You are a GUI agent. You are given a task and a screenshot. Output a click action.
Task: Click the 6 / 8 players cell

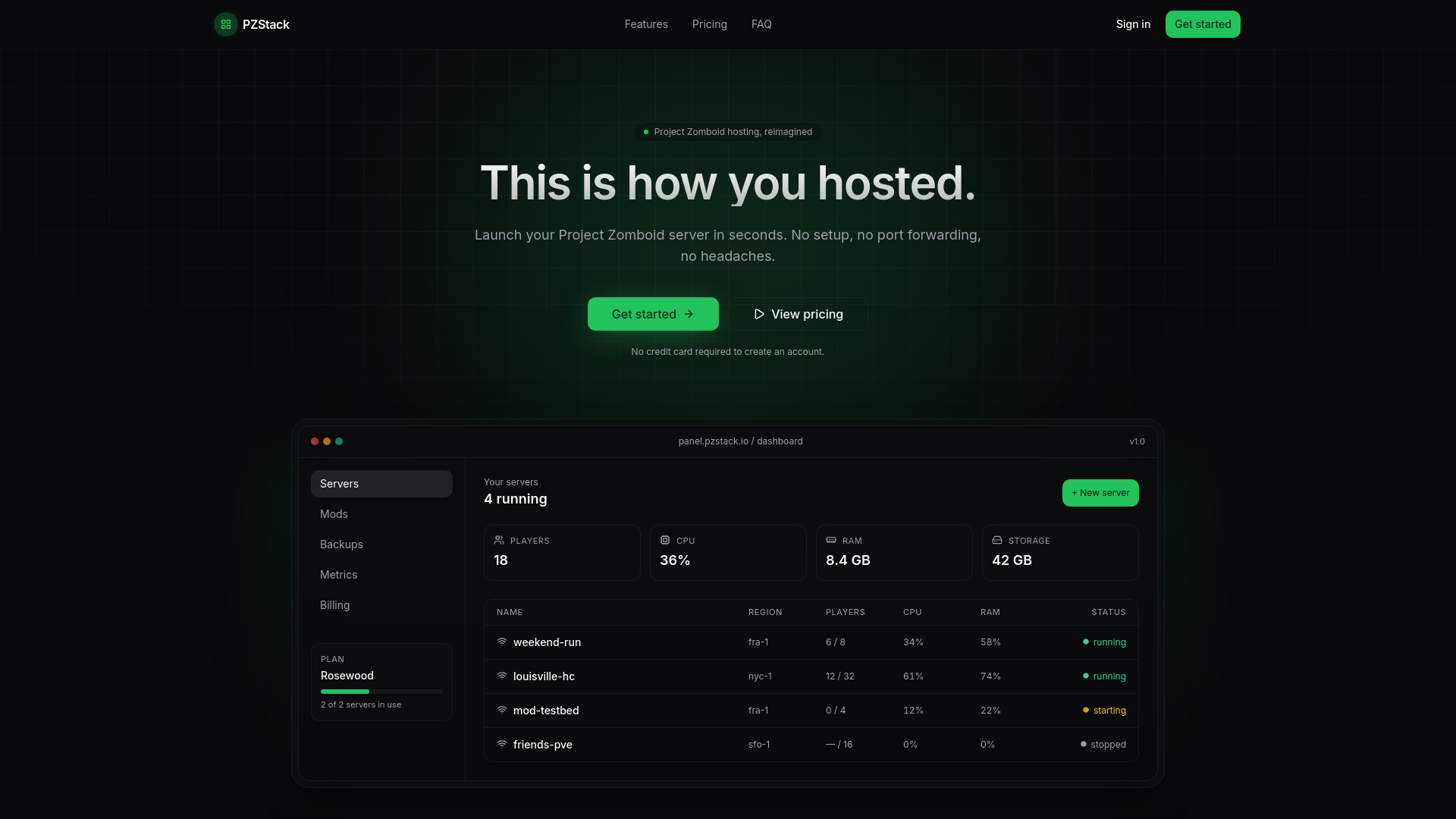coord(835,642)
